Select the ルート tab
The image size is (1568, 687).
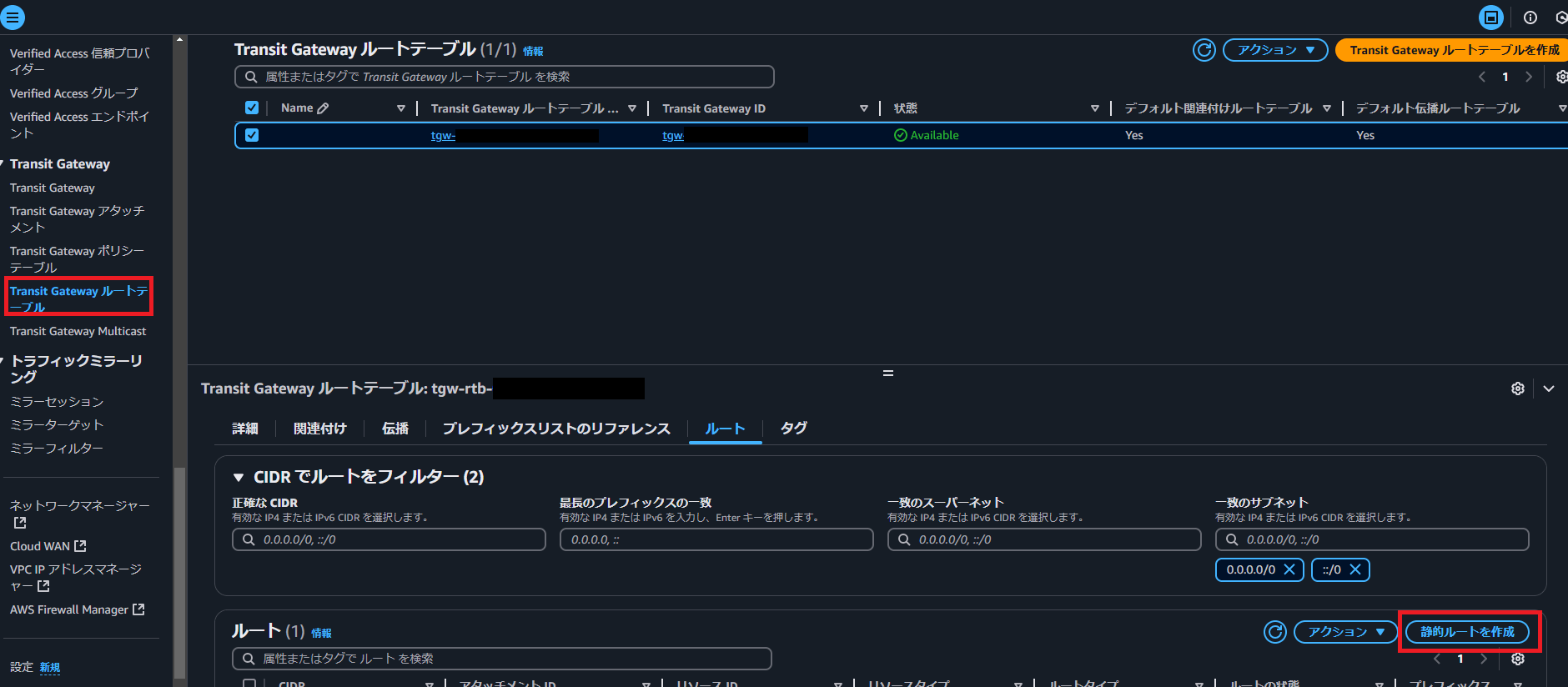click(725, 429)
